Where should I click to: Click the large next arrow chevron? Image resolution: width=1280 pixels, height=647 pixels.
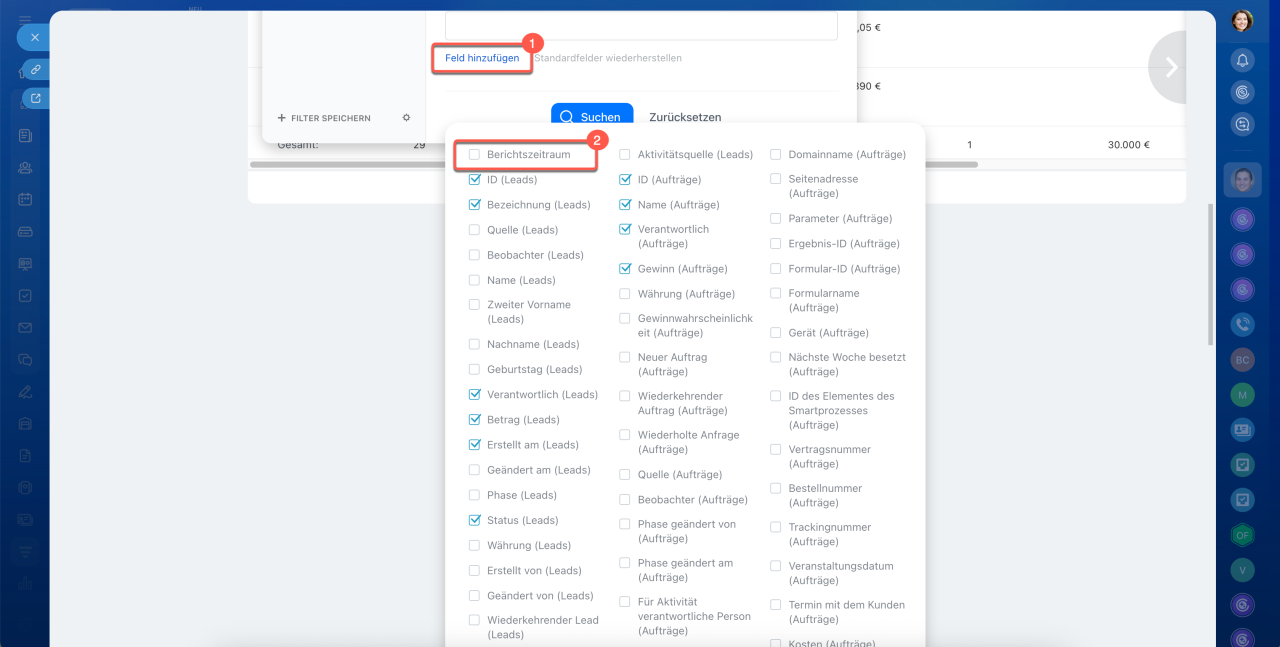point(1171,67)
